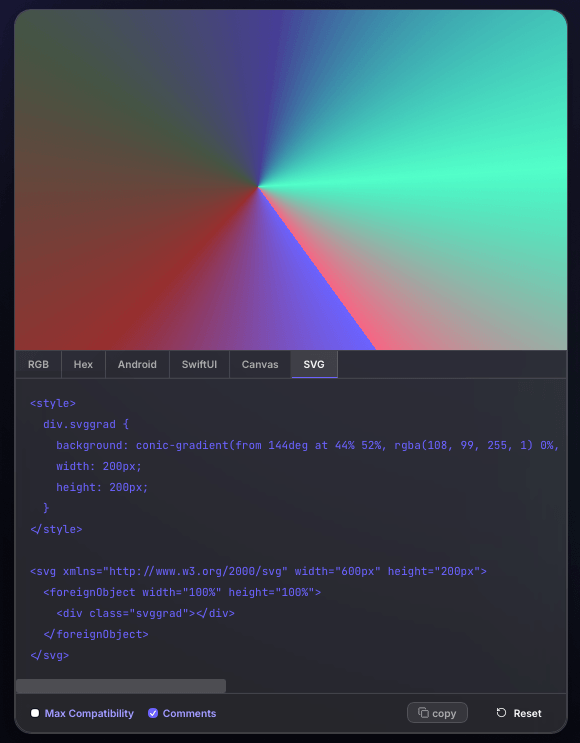580x743 pixels.
Task: Click the 'div.svggrad {' selector line
Action: (x=86, y=424)
